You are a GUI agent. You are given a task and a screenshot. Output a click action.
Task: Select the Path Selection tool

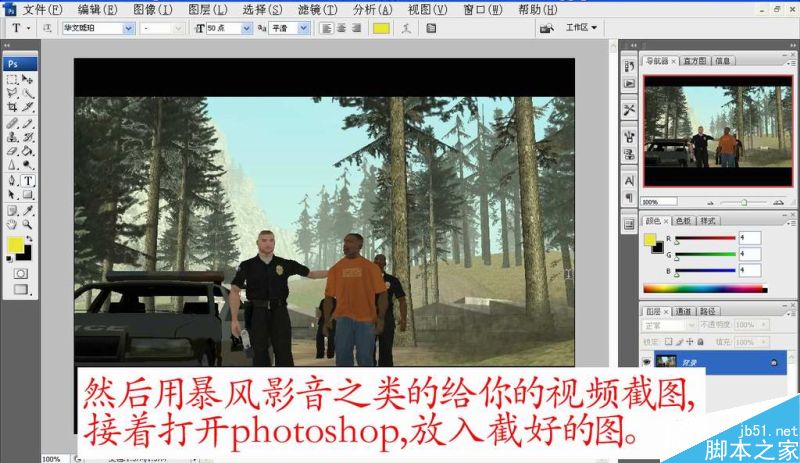(x=12, y=194)
